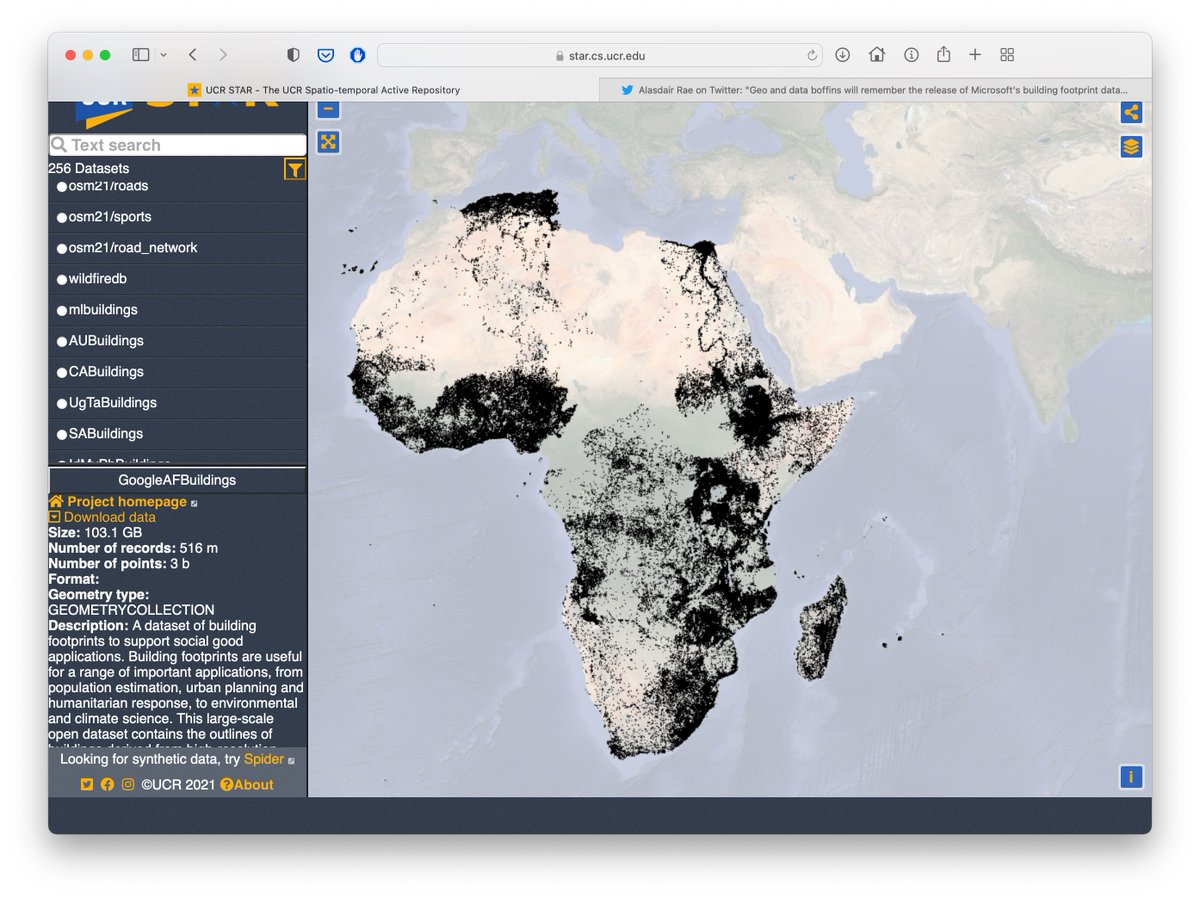Screen dimensions: 1200x898
Task: Click the Pocket extension icon
Action: point(325,55)
